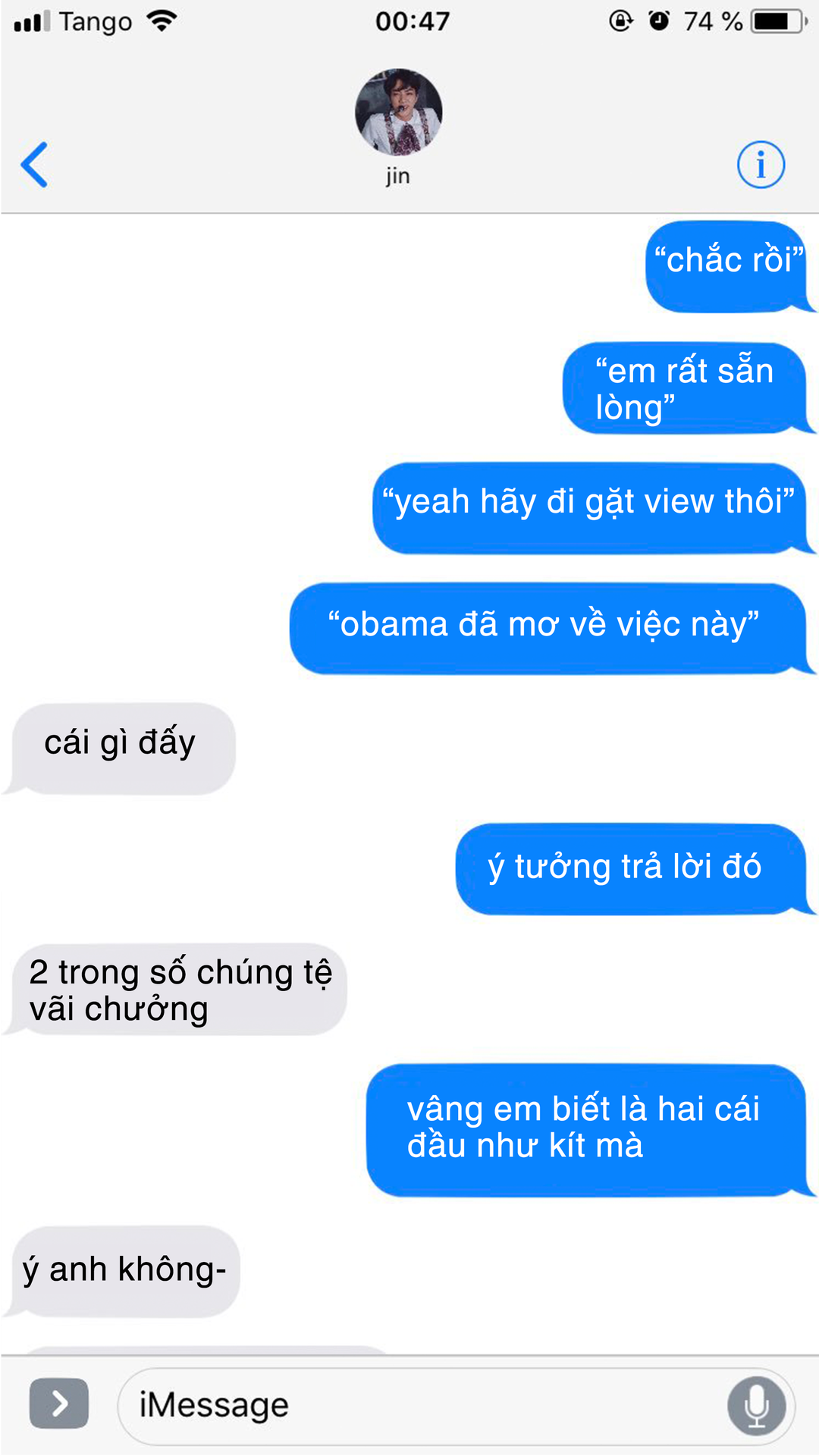
Task: Select the "ý anh không-" message bubble
Action: click(x=122, y=1272)
